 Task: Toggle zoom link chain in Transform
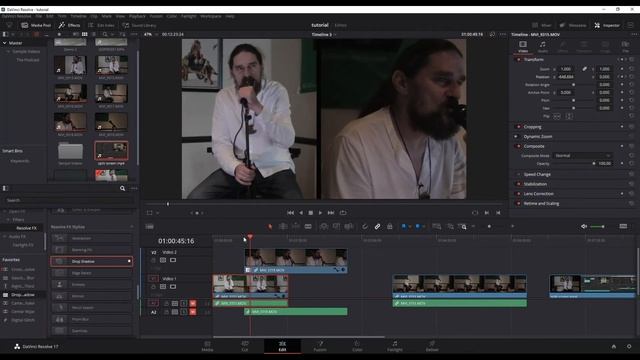584,69
